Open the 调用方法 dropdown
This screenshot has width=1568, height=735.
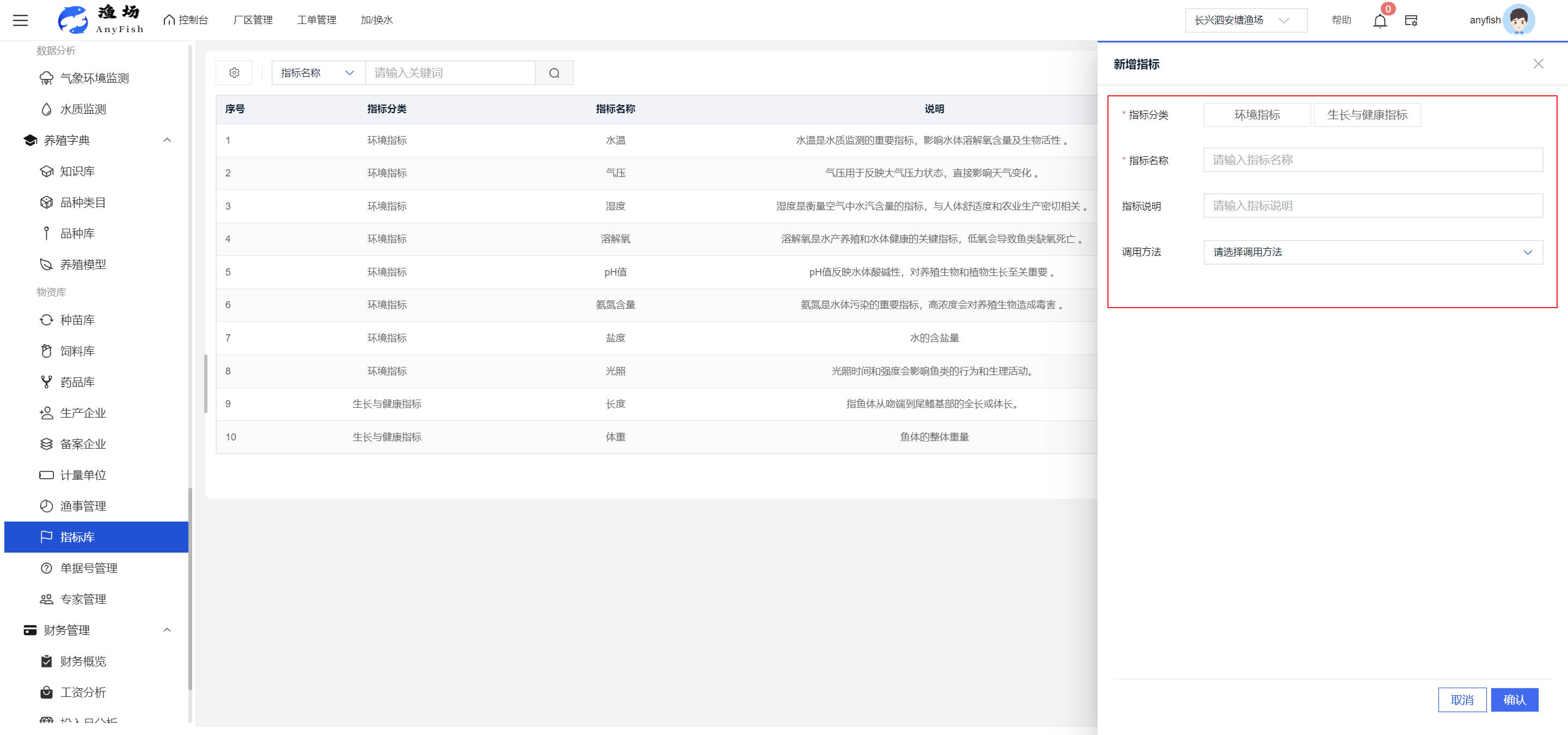tap(1373, 252)
